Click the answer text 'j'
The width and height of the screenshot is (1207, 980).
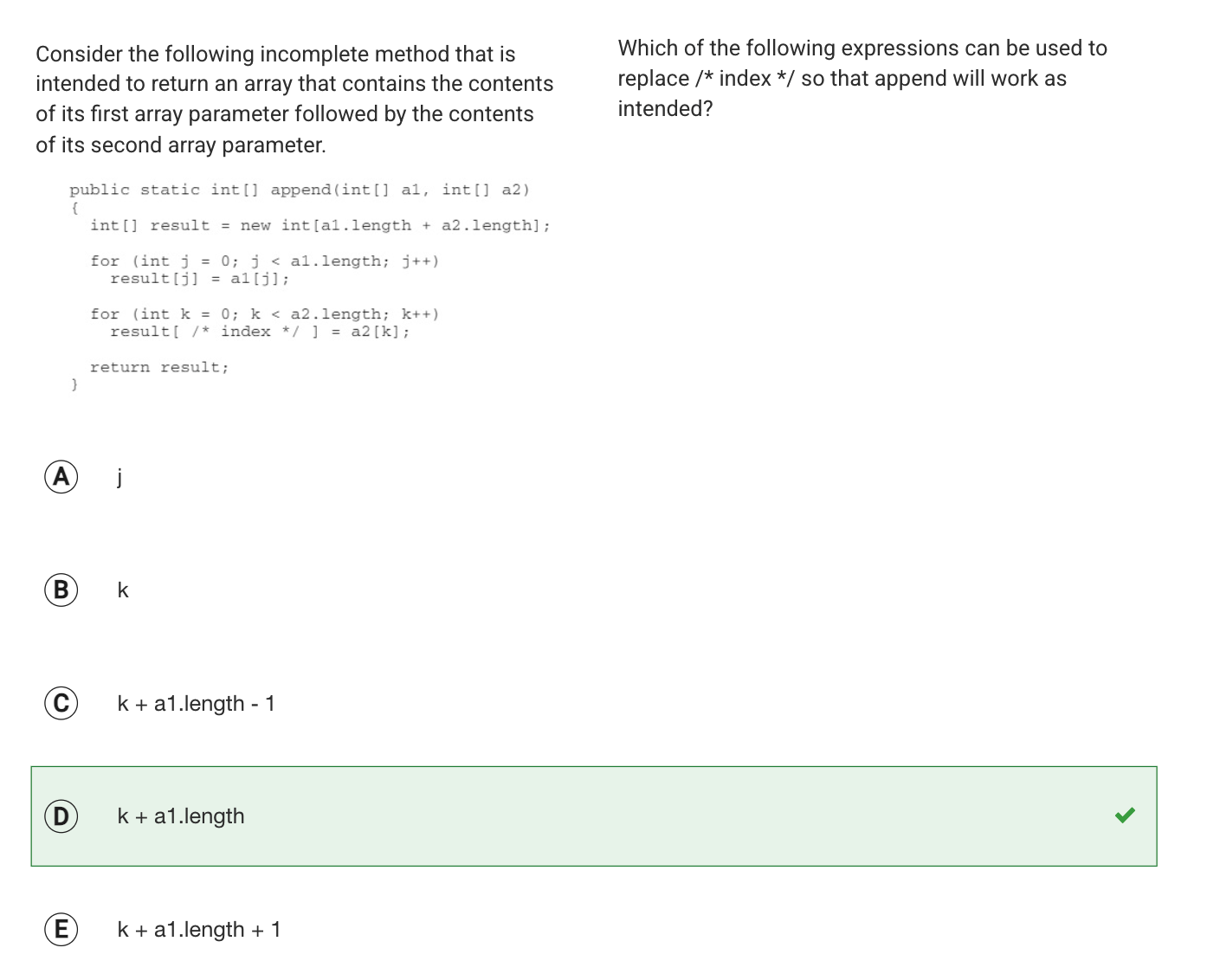[x=119, y=476]
